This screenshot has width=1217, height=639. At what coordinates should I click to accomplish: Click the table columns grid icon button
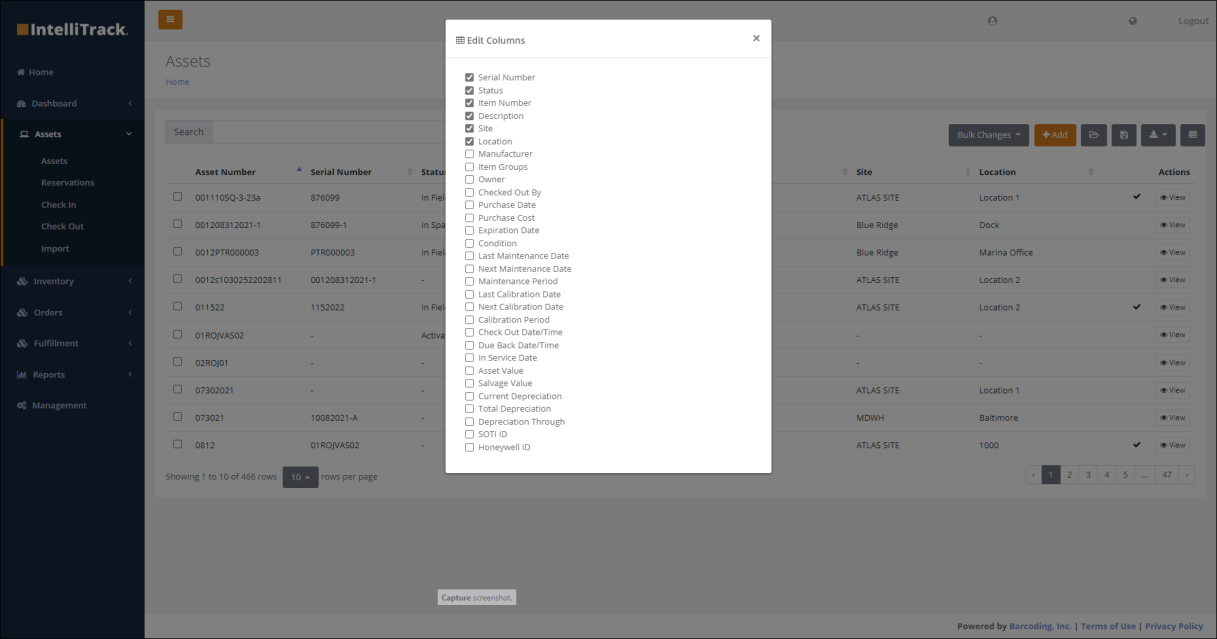tap(1192, 134)
